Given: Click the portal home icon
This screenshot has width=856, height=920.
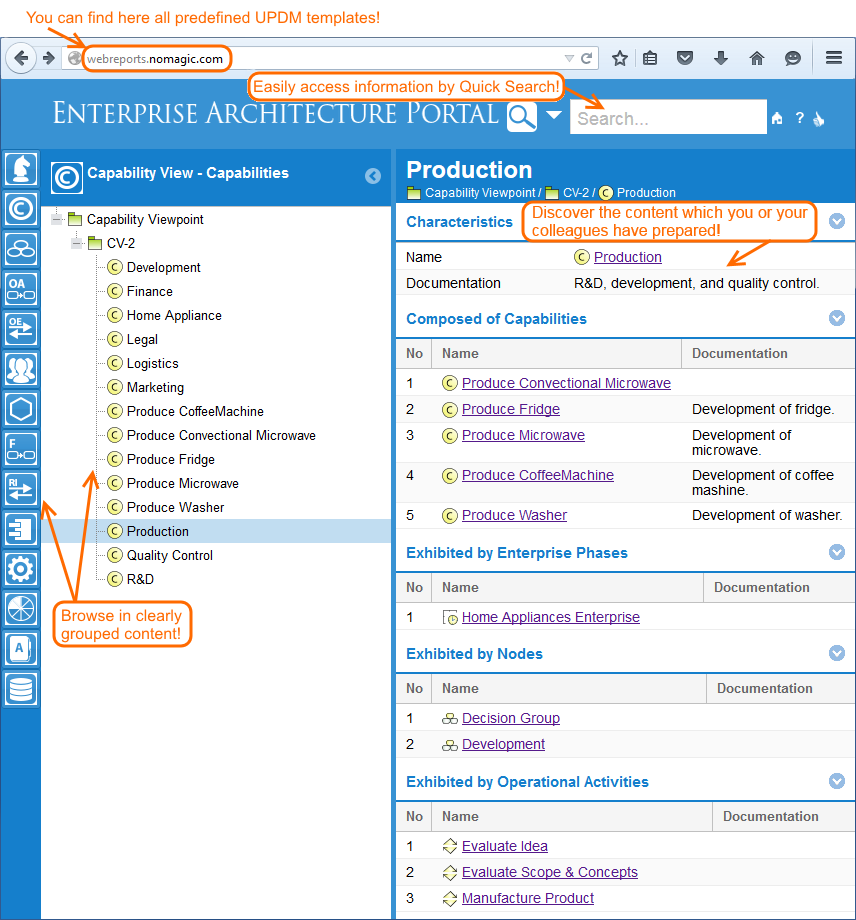Looking at the screenshot, I should (x=777, y=119).
